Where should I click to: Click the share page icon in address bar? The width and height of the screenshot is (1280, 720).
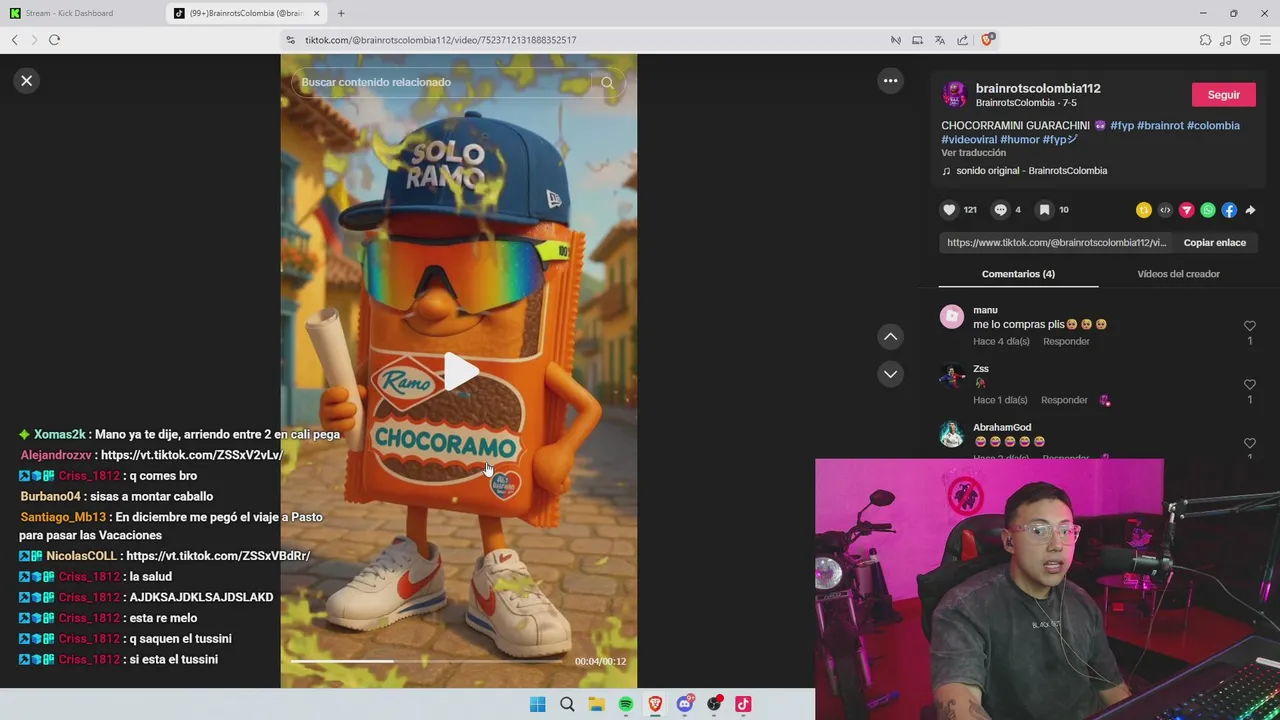pos(962,40)
